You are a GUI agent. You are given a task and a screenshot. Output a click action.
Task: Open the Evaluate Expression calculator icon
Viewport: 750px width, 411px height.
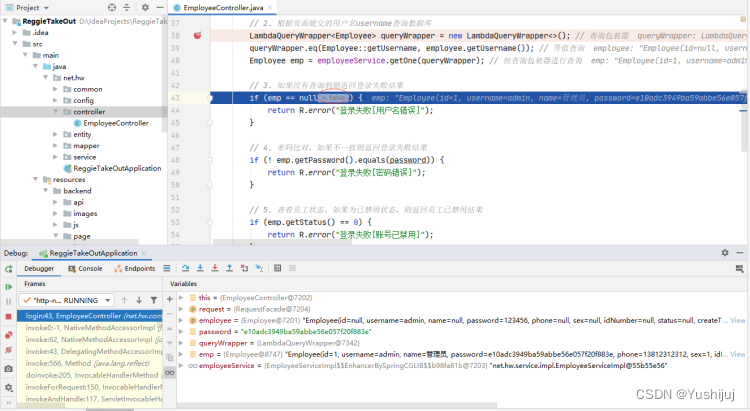pos(277,268)
